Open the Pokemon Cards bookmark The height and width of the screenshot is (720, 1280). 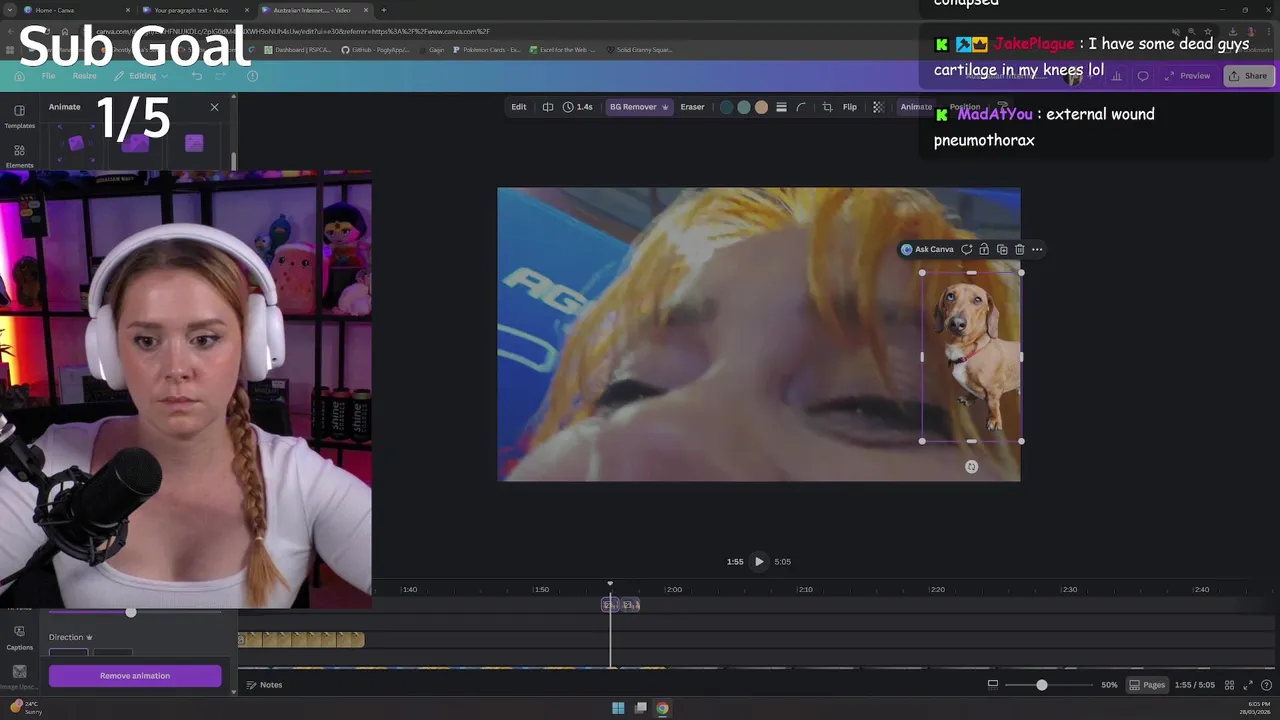(487, 49)
